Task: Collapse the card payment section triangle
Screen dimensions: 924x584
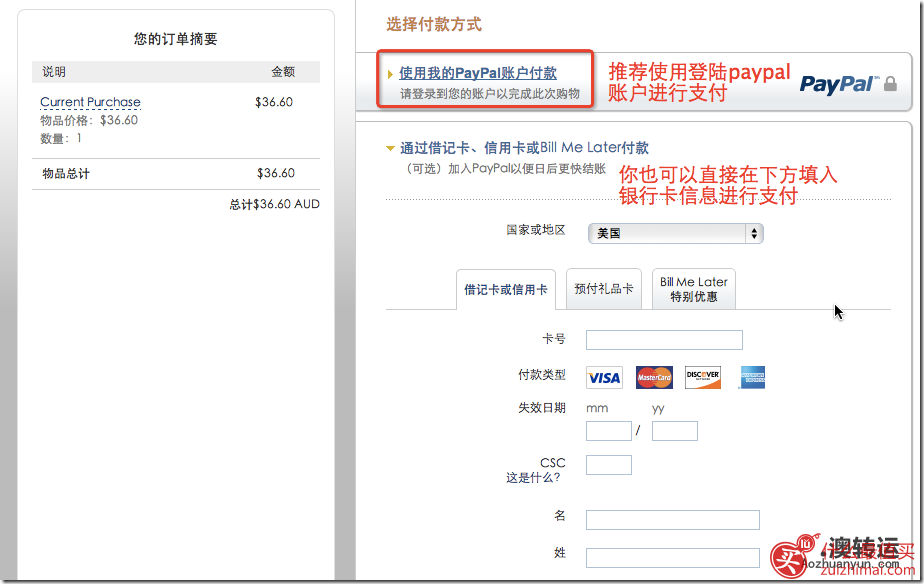Action: point(390,149)
